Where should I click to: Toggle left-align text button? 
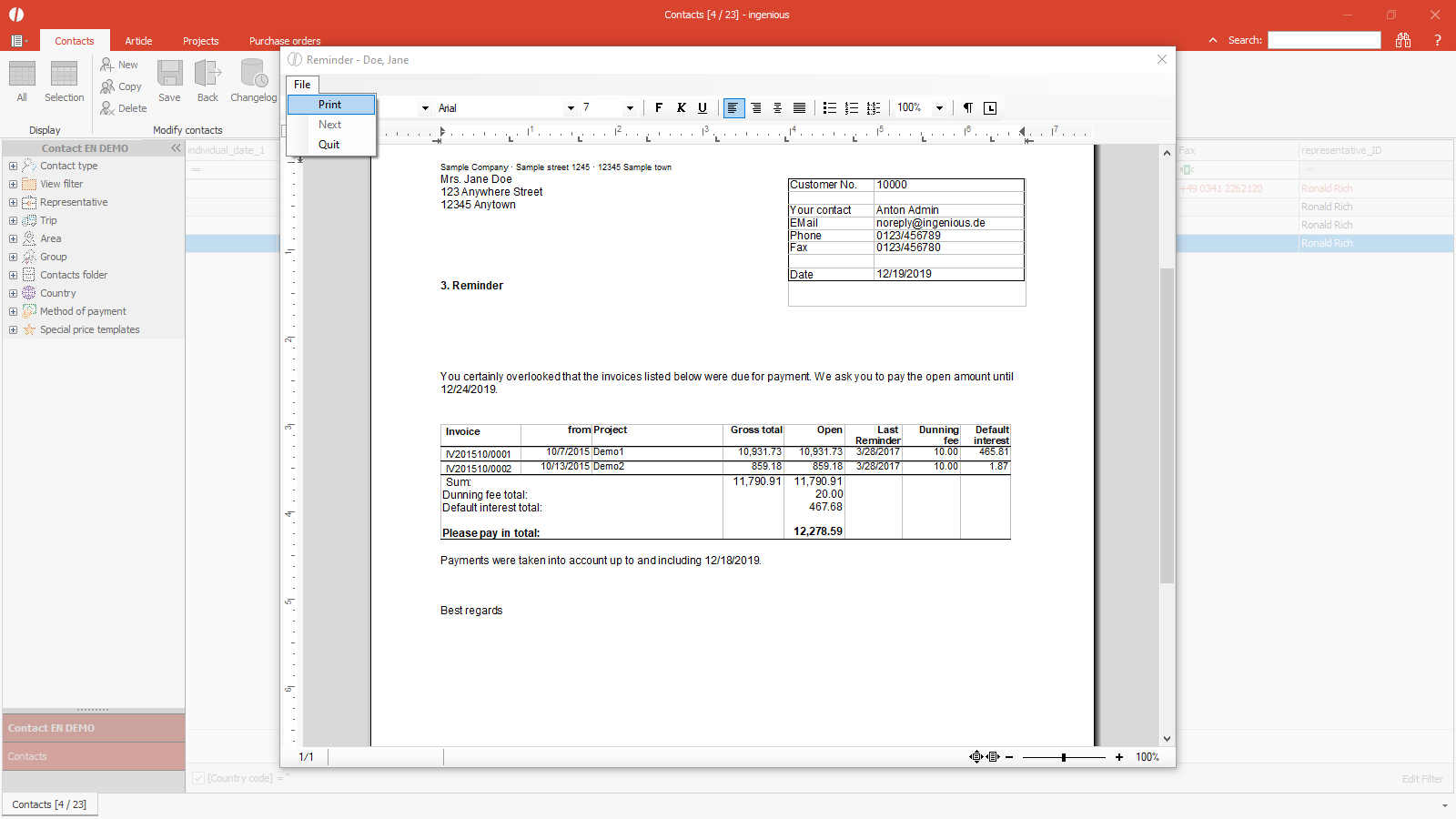733,107
